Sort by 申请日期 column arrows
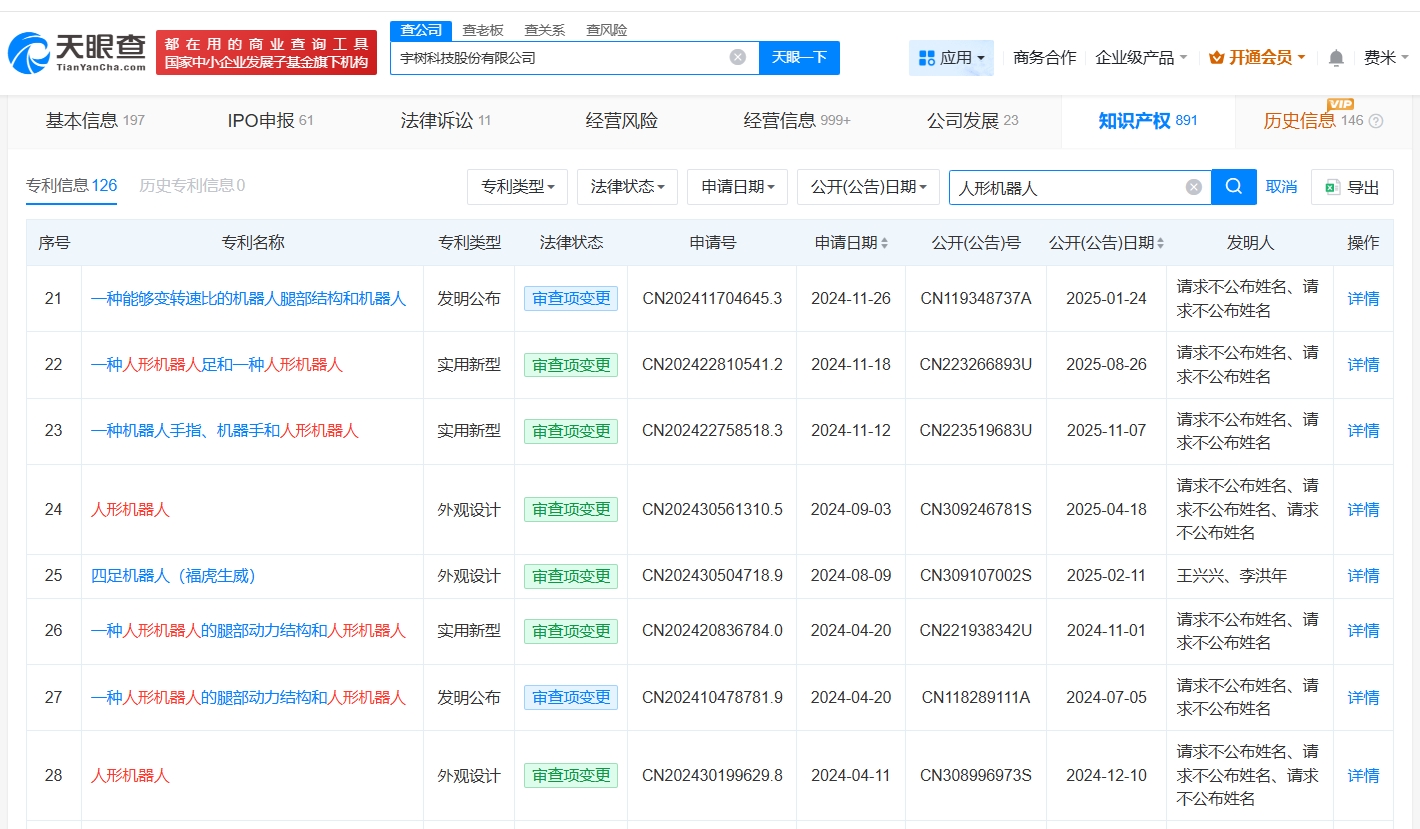Viewport: 1420px width, 829px height. (x=884, y=243)
